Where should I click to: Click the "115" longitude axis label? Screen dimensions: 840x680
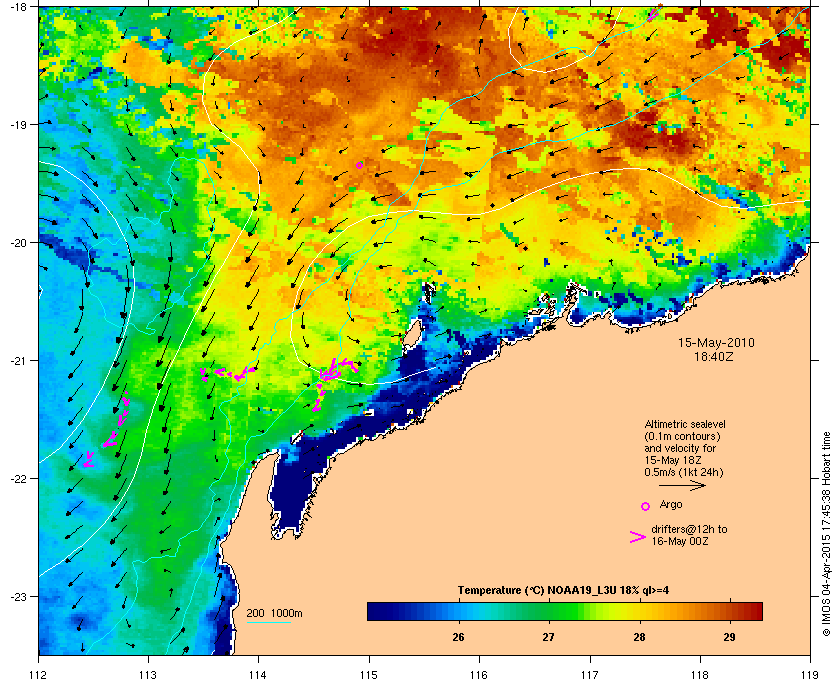[369, 674]
